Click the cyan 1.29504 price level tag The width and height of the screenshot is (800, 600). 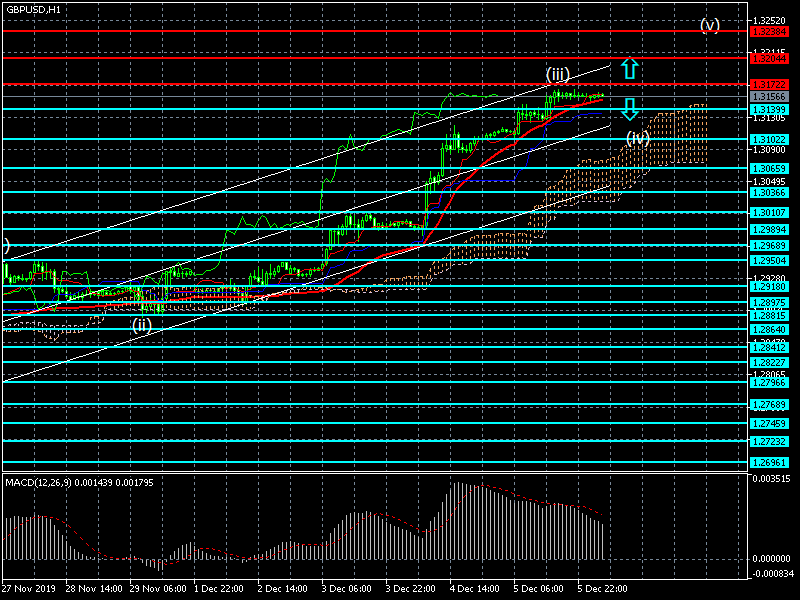click(x=769, y=261)
